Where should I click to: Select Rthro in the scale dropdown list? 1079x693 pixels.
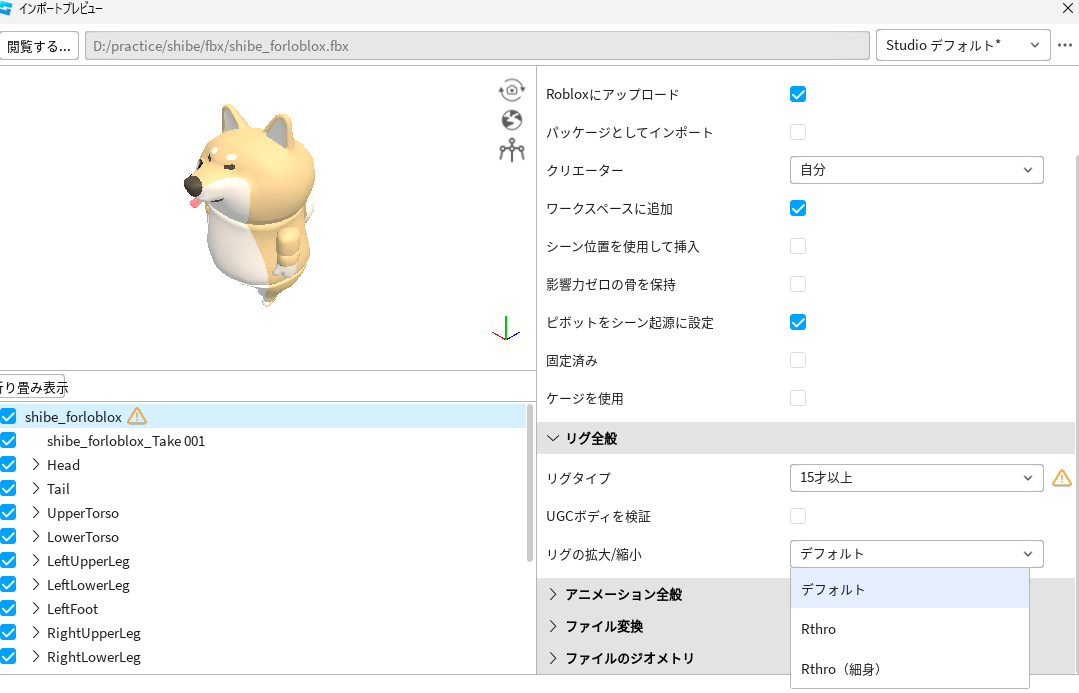(x=910, y=629)
